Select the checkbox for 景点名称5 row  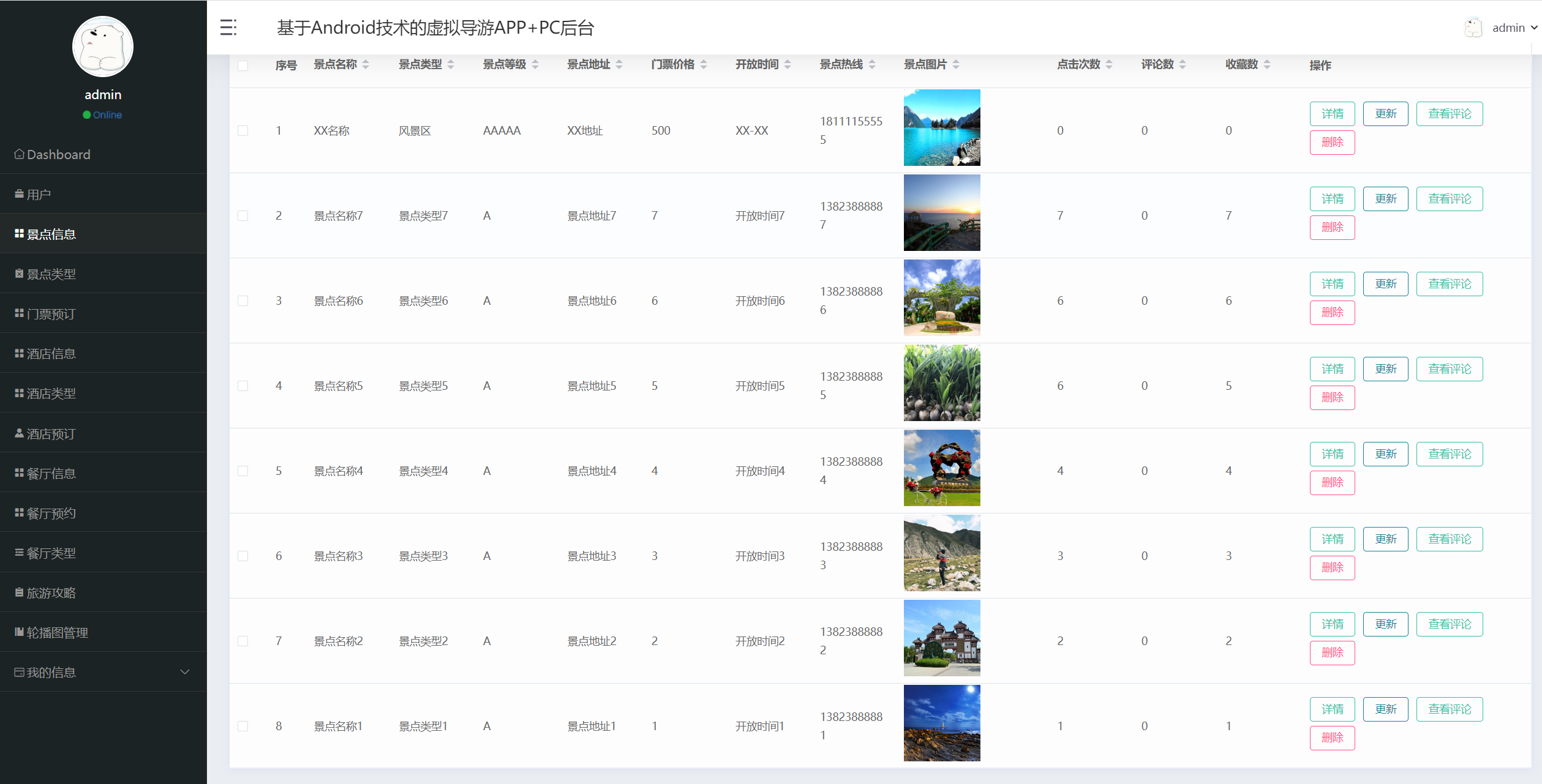click(x=243, y=386)
